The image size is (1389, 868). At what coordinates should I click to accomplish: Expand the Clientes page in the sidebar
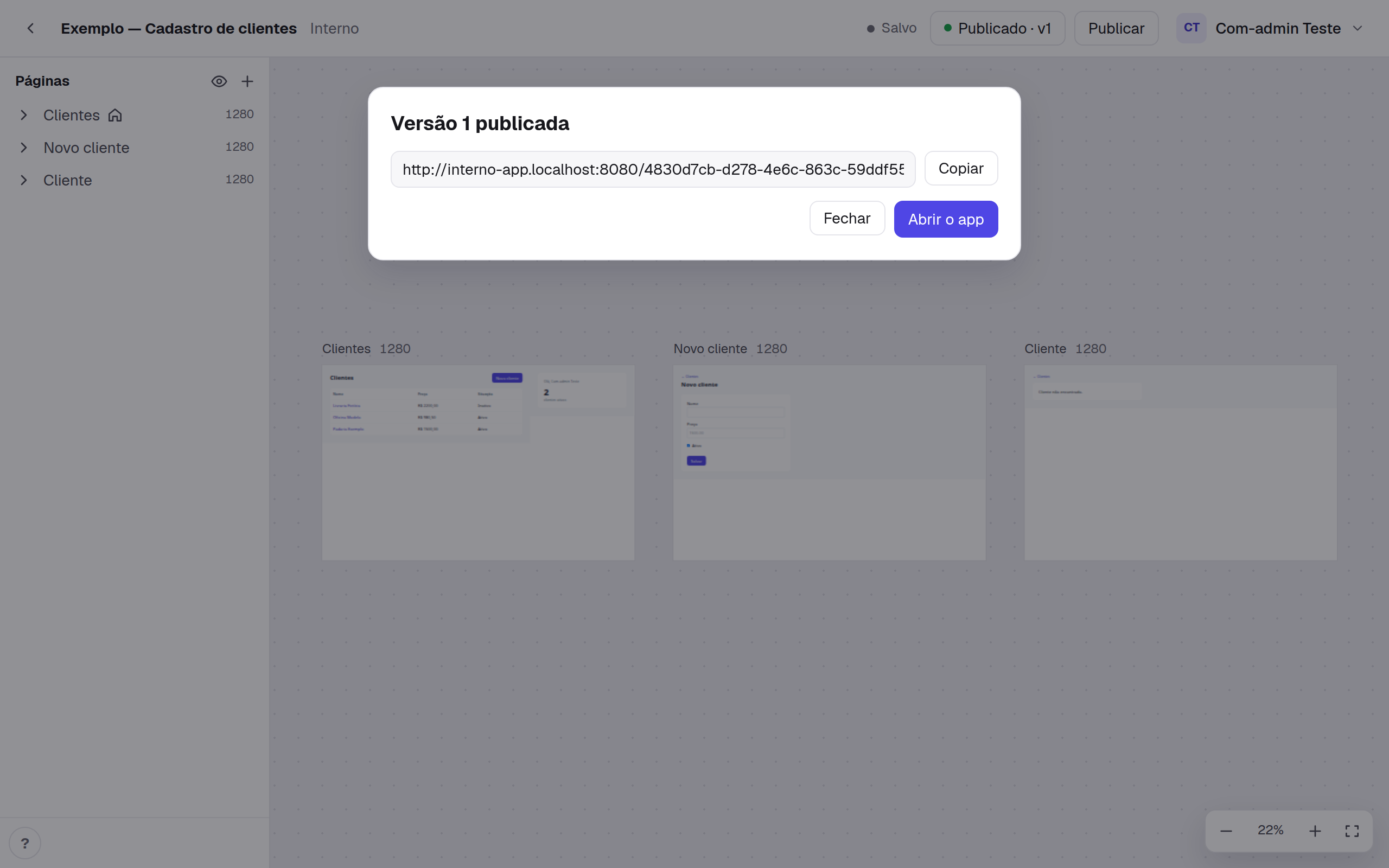coord(23,116)
